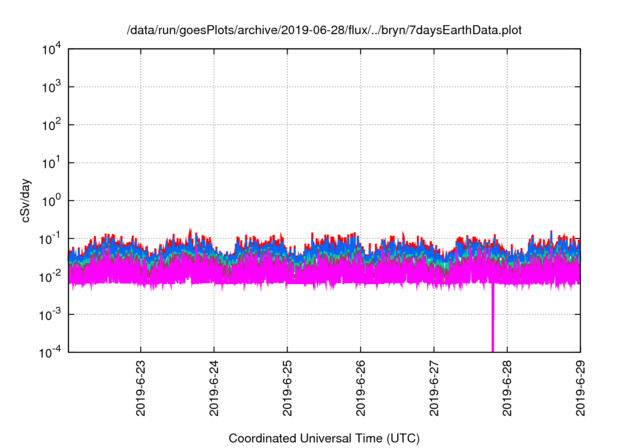The width and height of the screenshot is (640, 448).
Task: Click the 2019-6-27 date tick label
Action: [434, 388]
